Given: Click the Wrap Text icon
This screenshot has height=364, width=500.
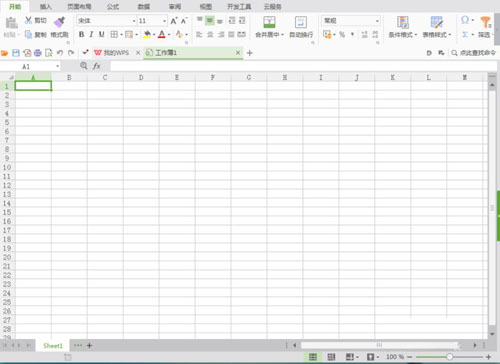Looking at the screenshot, I should tap(301, 22).
